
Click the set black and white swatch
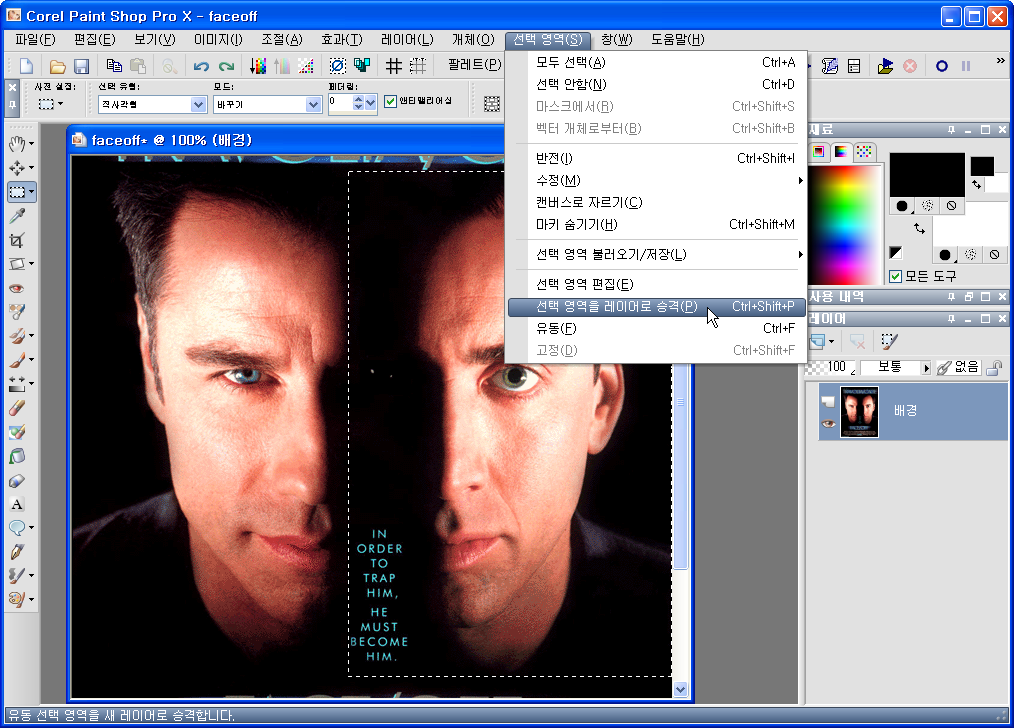pos(896,253)
